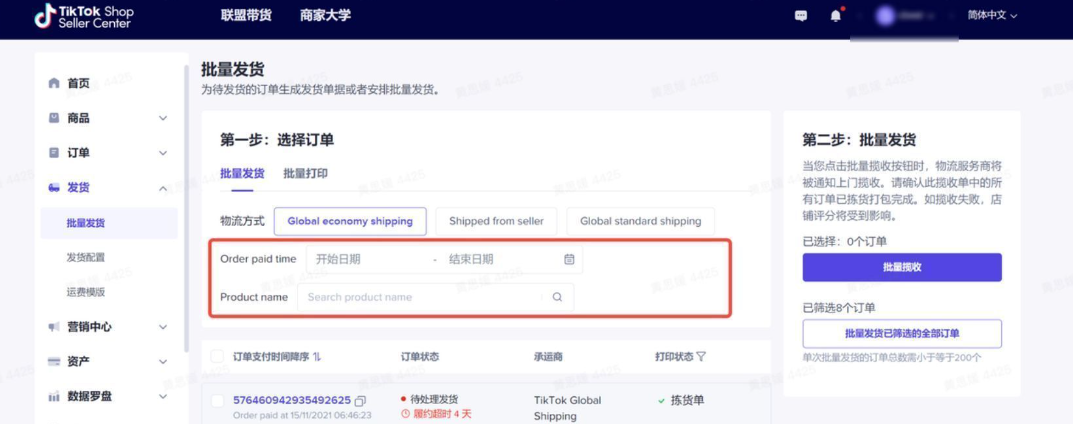Switch to the 批量打印 tab

click(305, 174)
